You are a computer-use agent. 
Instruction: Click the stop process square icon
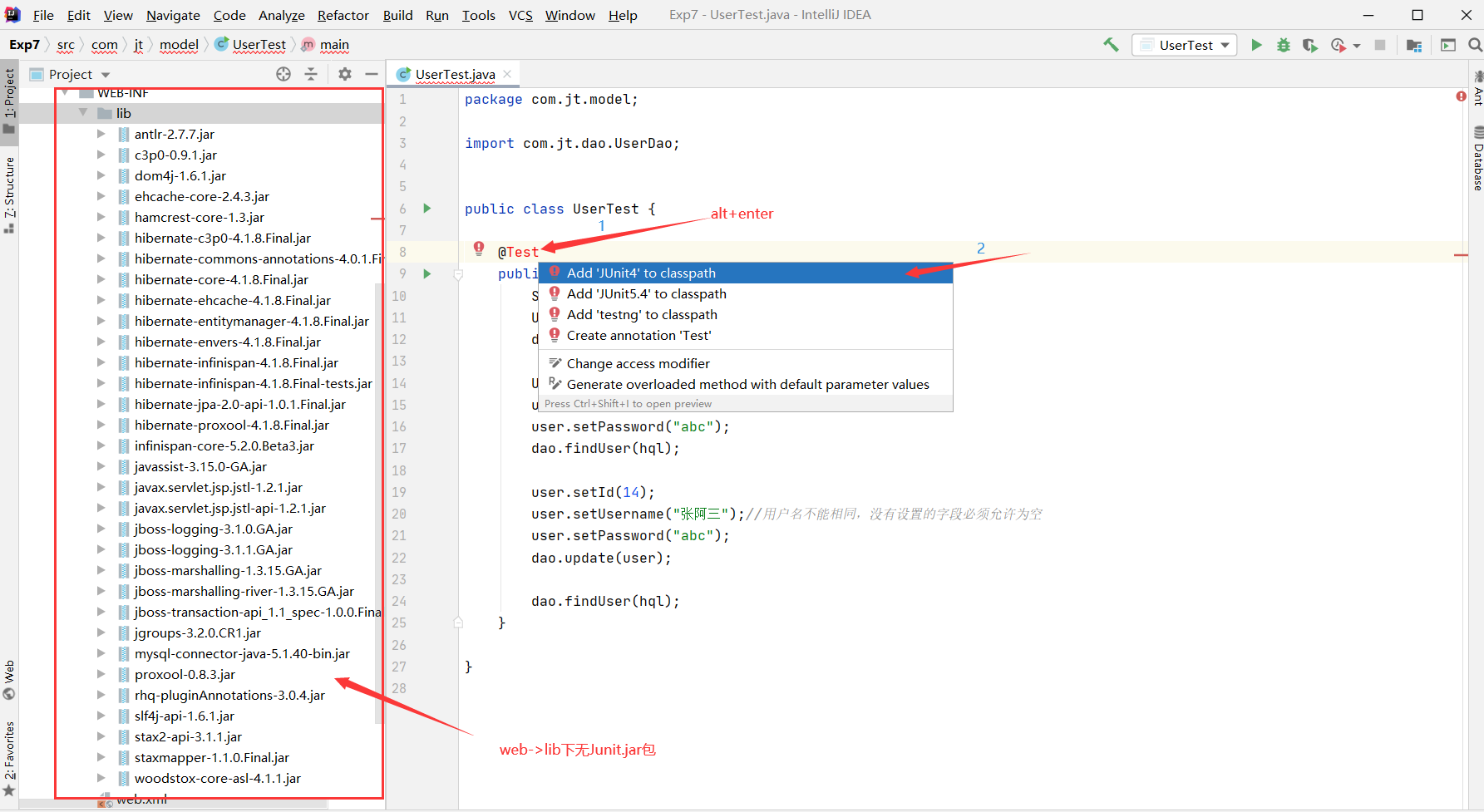pyautogui.click(x=1380, y=45)
